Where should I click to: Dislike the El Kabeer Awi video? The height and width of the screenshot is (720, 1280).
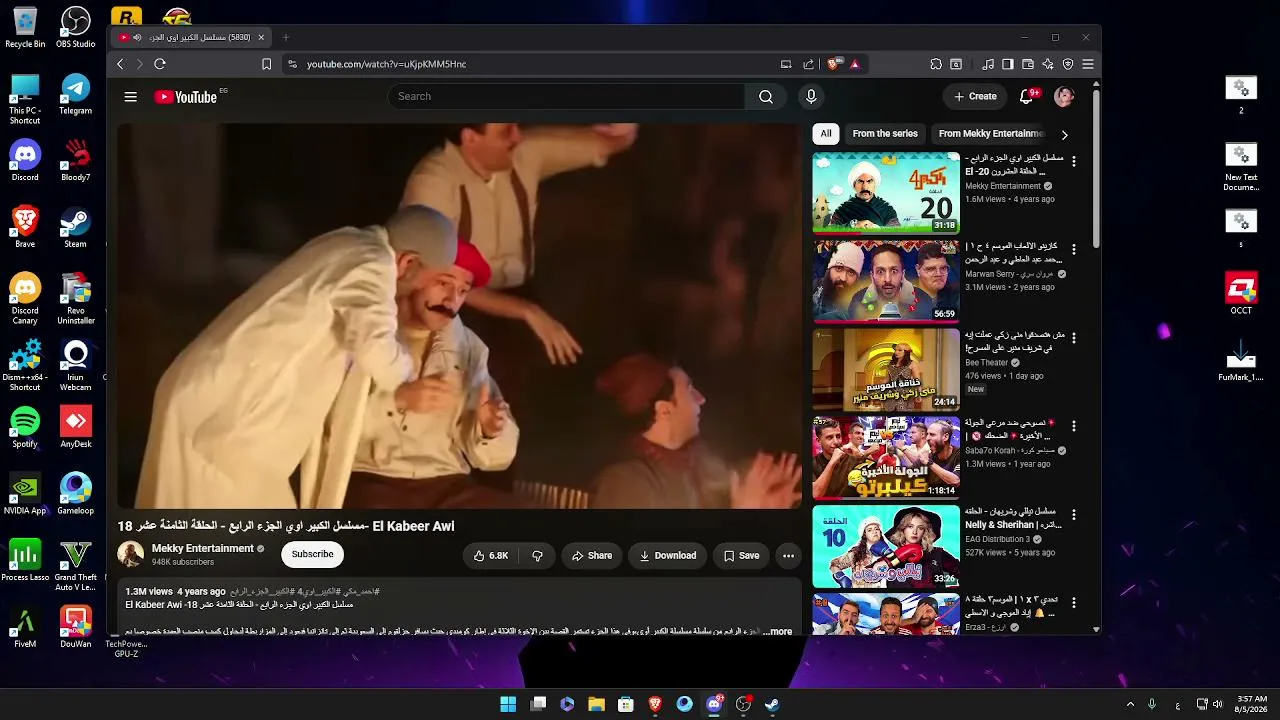click(537, 556)
